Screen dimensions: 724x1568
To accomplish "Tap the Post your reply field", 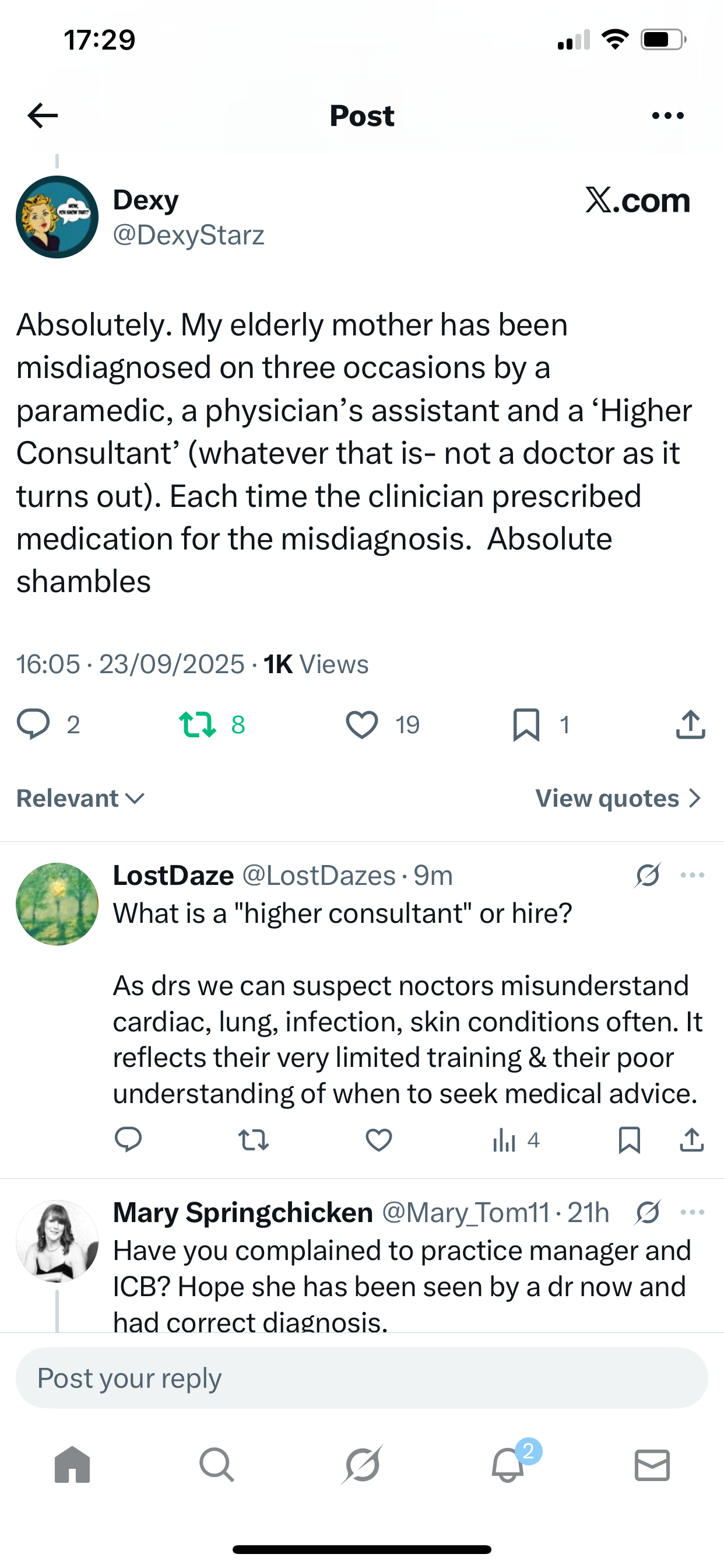I will pyautogui.click(x=361, y=1377).
